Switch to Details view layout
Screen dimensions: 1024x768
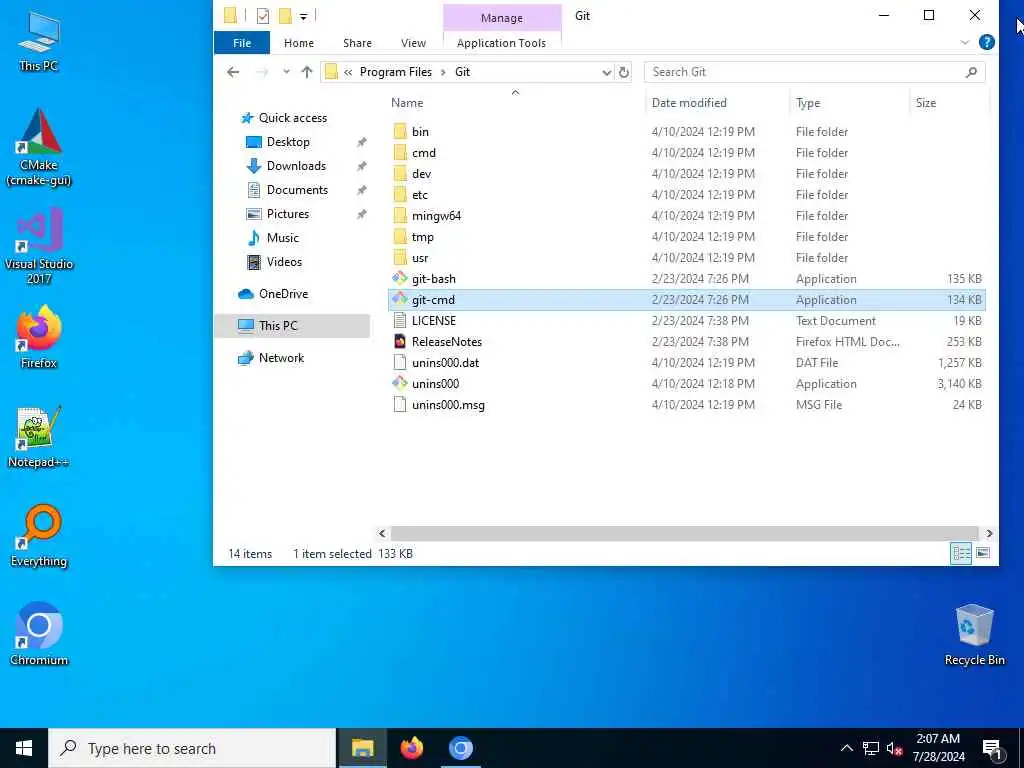point(961,554)
